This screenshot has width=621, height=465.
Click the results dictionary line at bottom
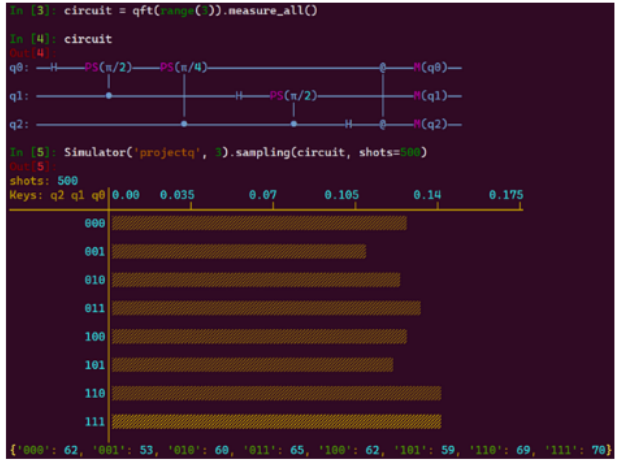click(308, 452)
